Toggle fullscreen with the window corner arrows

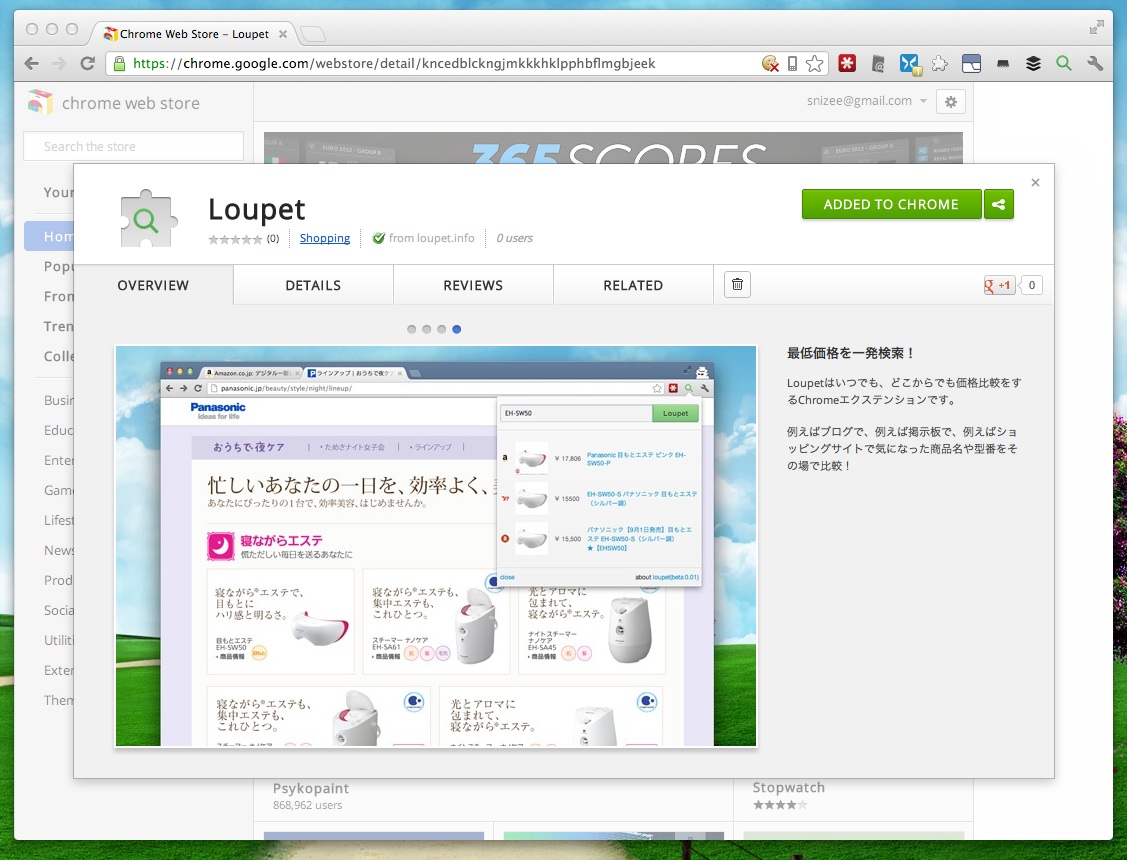tap(1096, 28)
